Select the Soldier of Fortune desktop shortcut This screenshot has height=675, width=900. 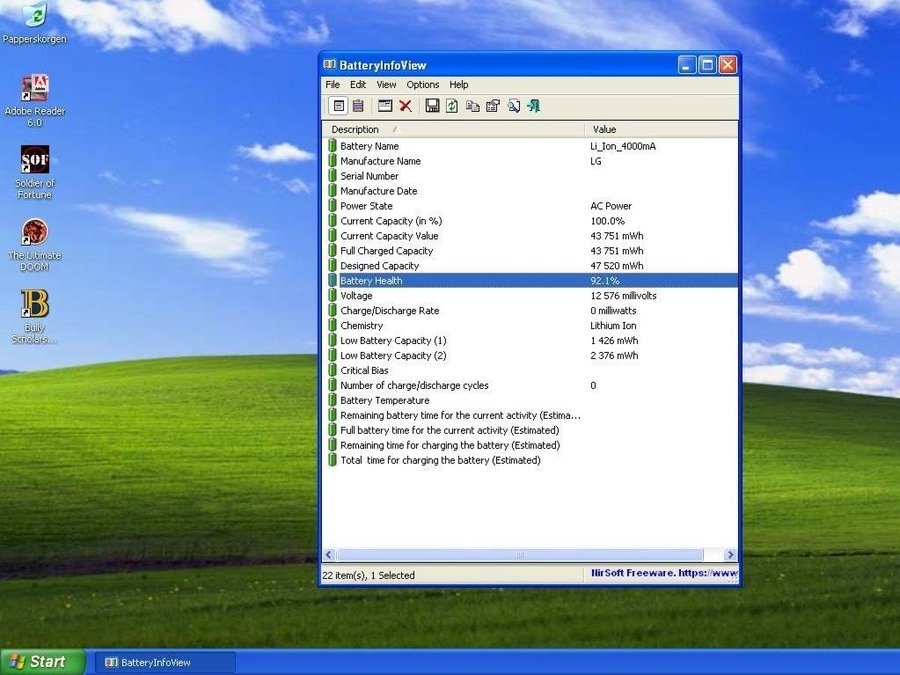tap(34, 172)
